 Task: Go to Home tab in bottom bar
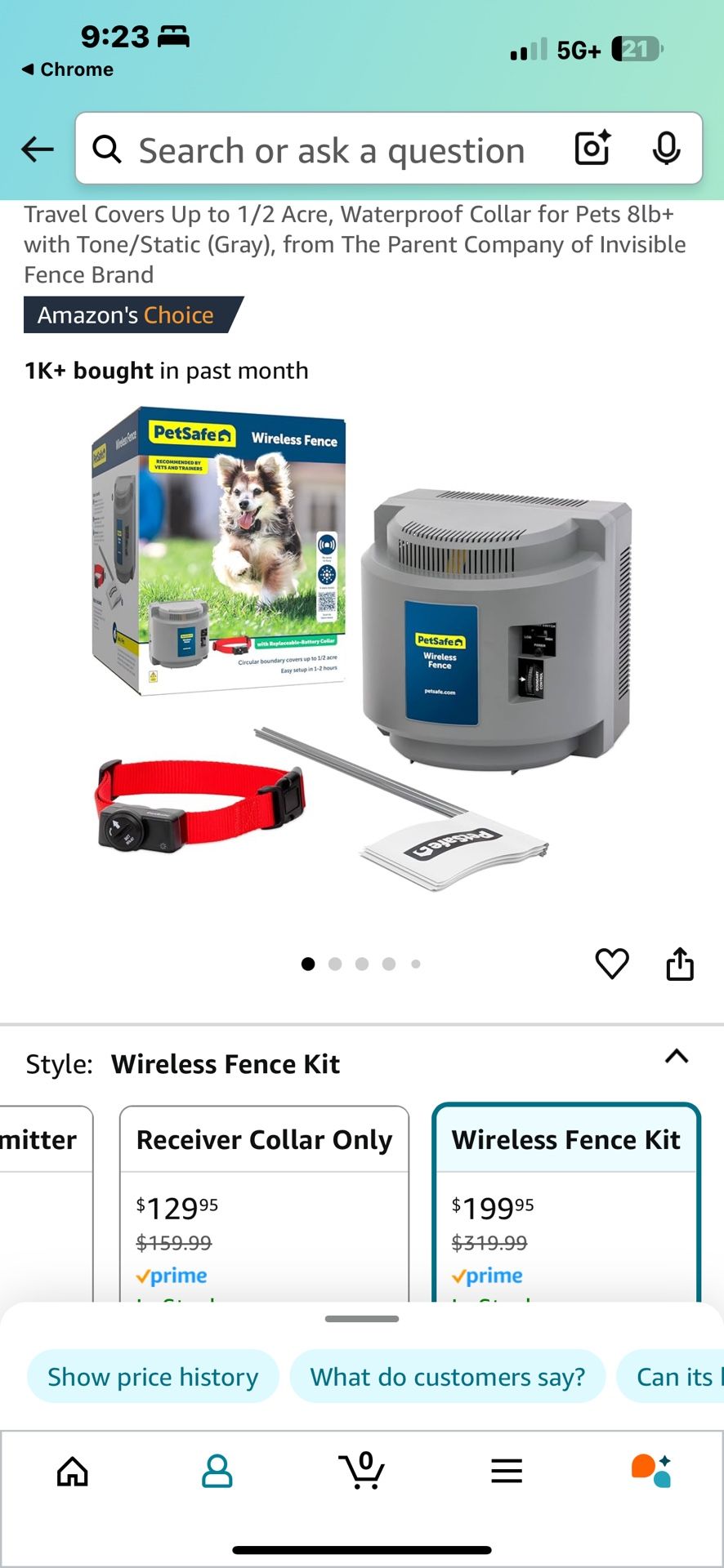coord(73,1472)
